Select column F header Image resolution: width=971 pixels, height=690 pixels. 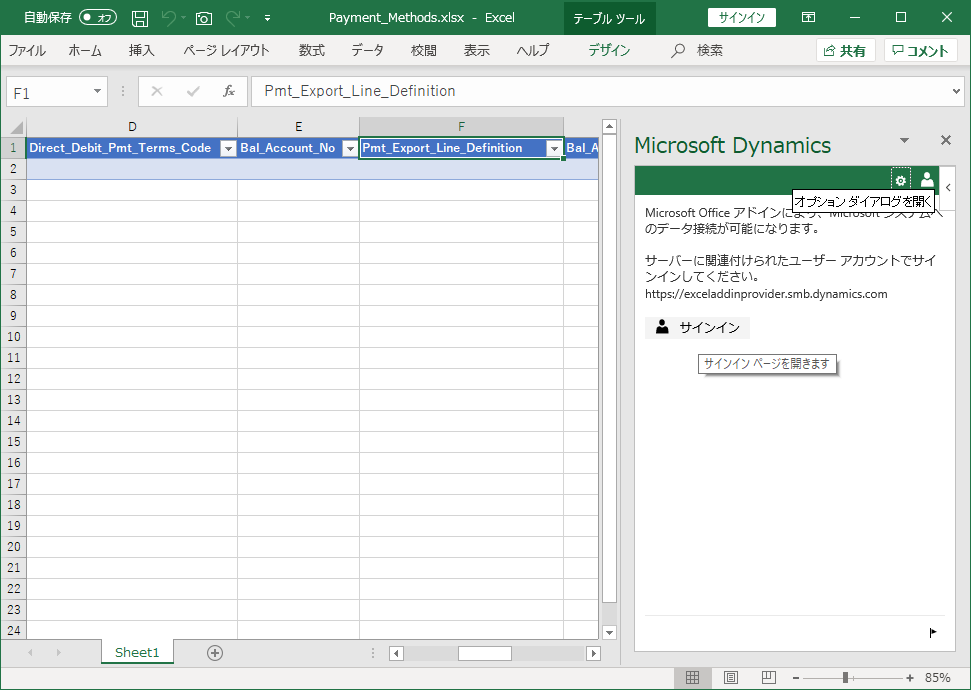point(461,127)
